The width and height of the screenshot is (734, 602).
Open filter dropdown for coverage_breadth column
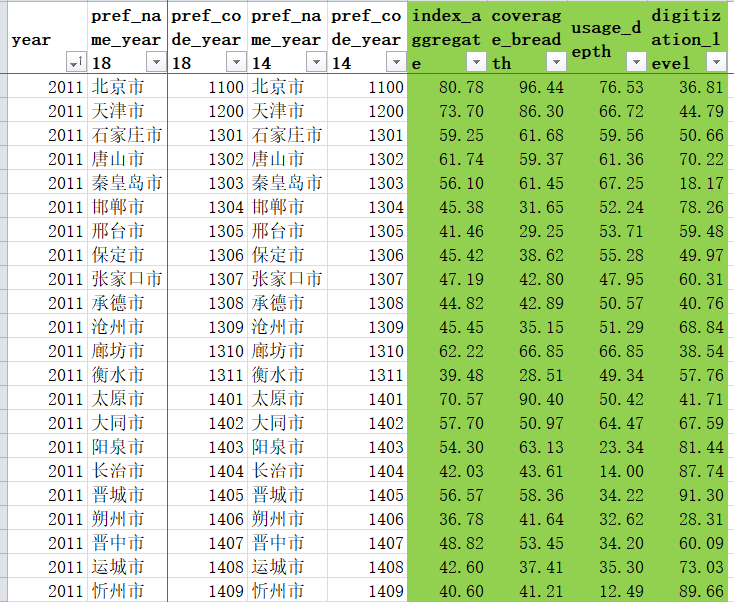[x=557, y=62]
